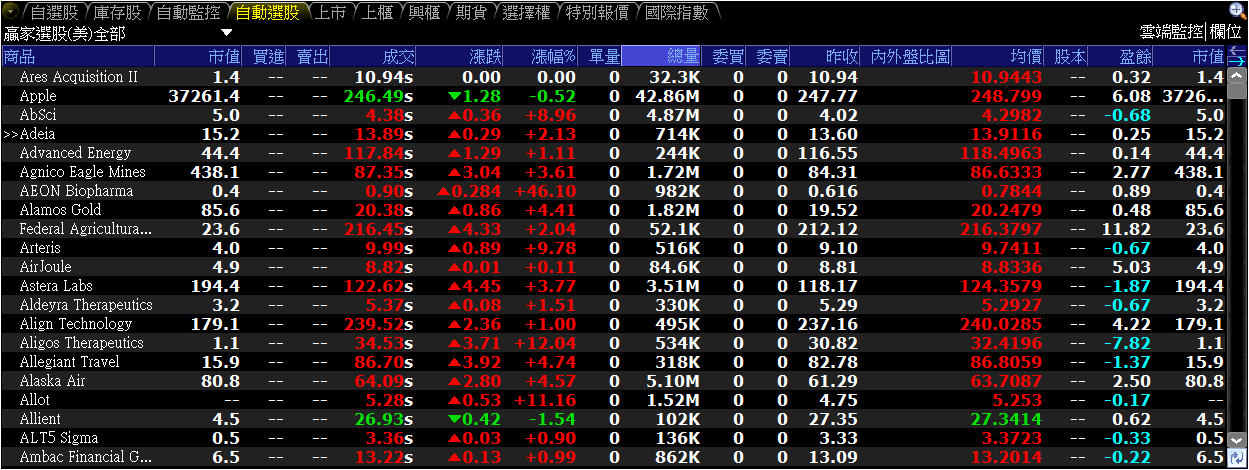Sort by the 委買 column header

[723, 56]
